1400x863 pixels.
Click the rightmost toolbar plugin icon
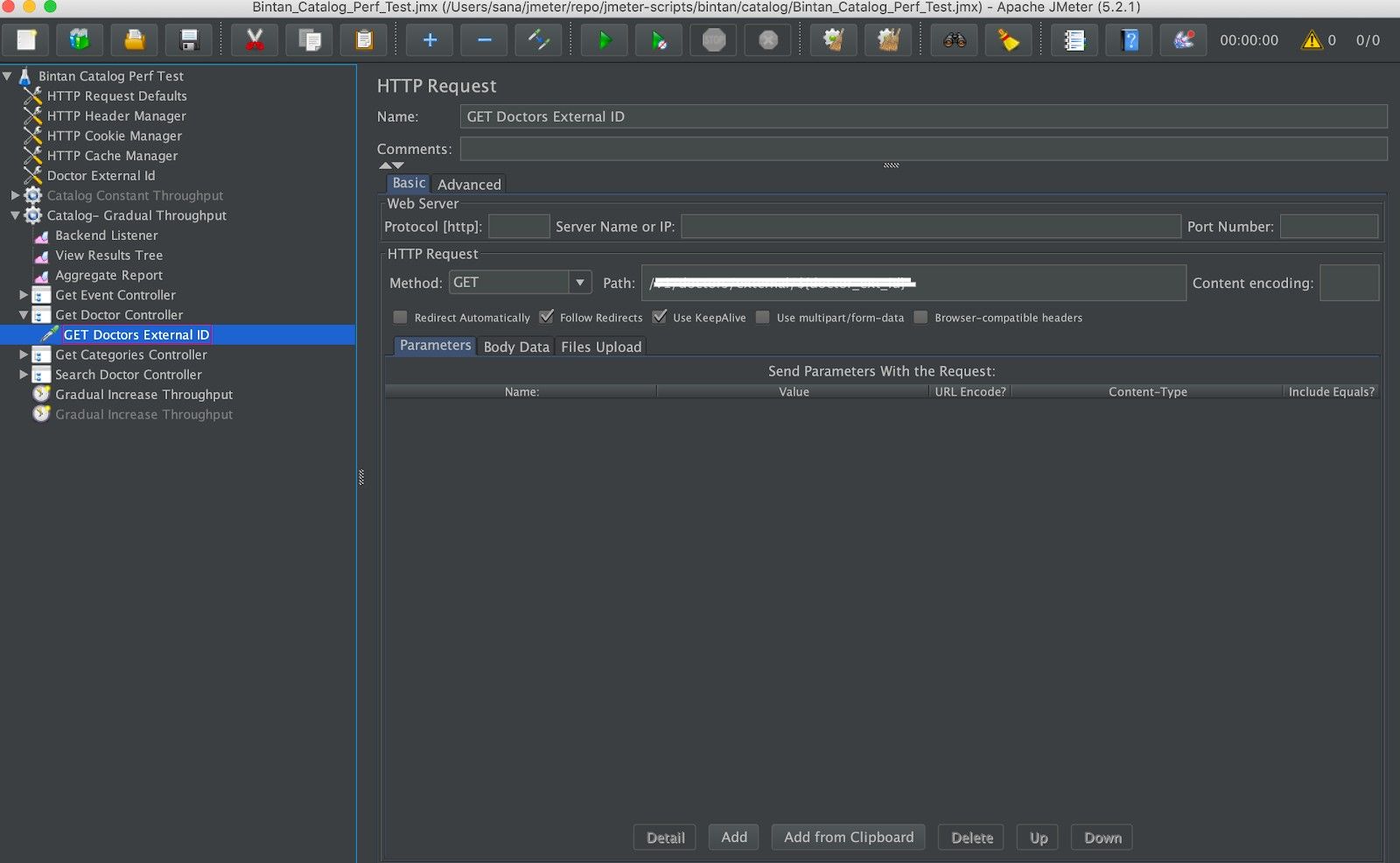[1184, 40]
